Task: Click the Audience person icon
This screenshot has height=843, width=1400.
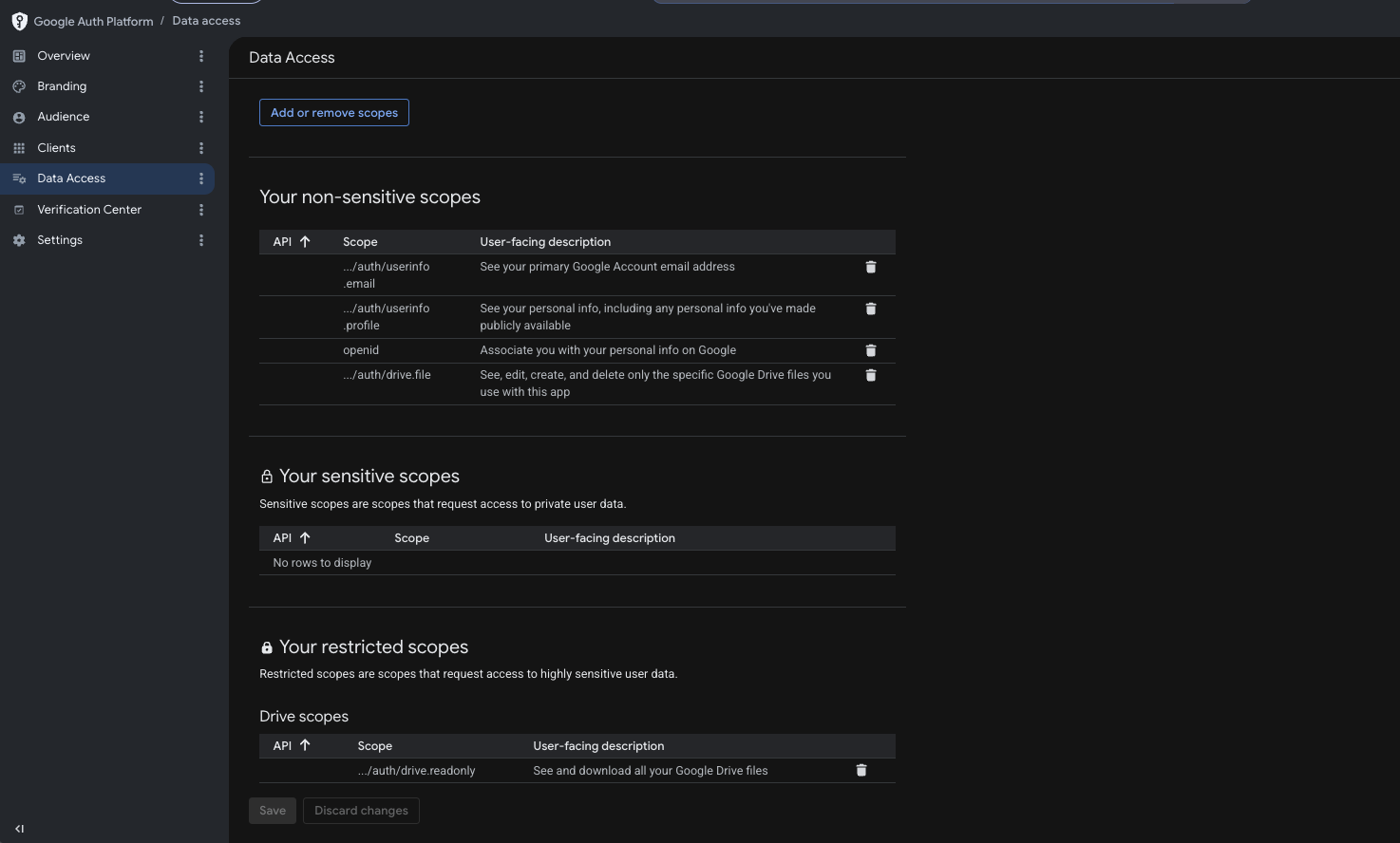Action: pyautogui.click(x=19, y=117)
